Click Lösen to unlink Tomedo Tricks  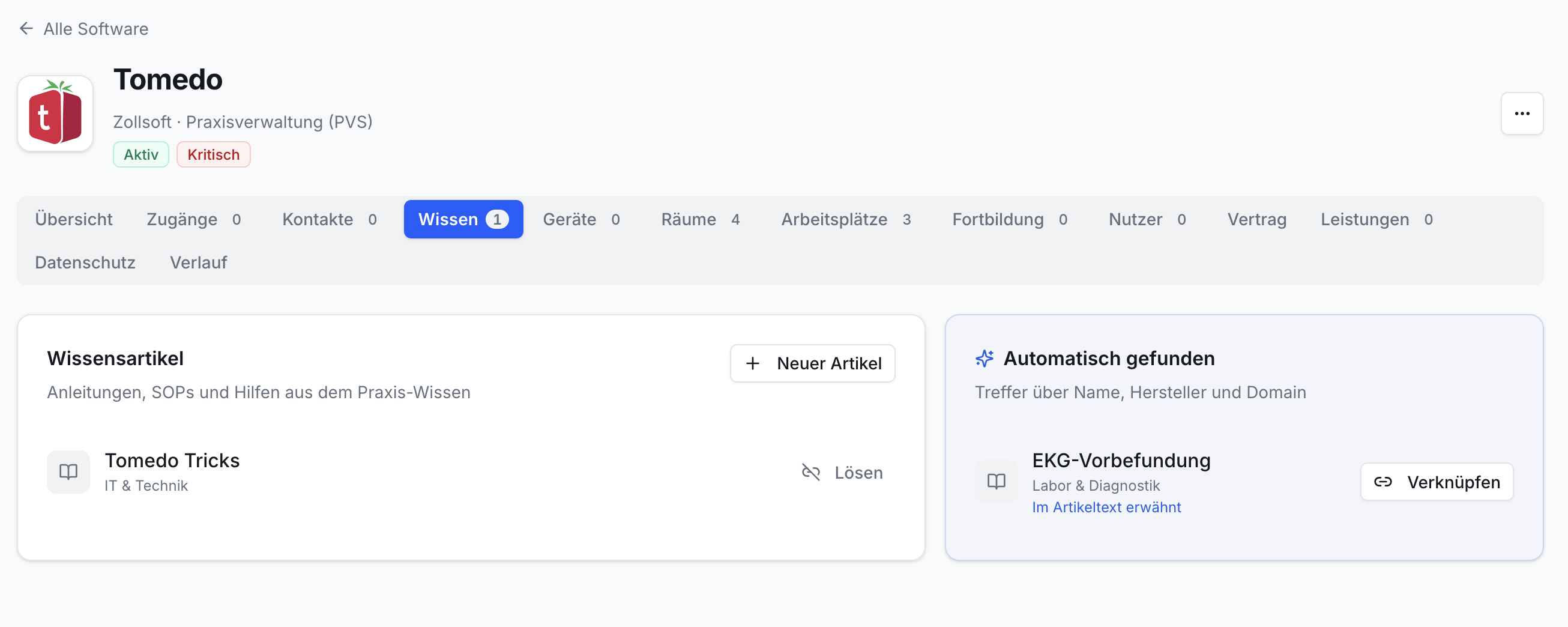(x=842, y=473)
